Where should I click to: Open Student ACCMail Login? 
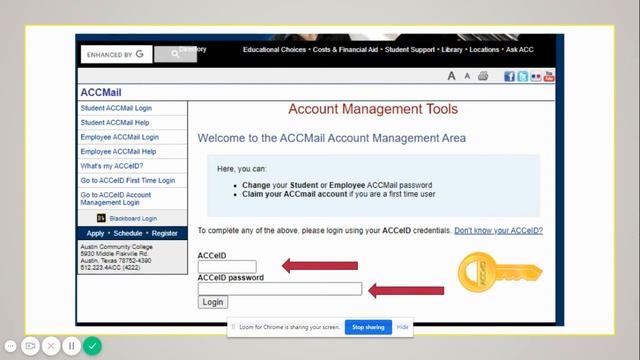[x=116, y=108]
